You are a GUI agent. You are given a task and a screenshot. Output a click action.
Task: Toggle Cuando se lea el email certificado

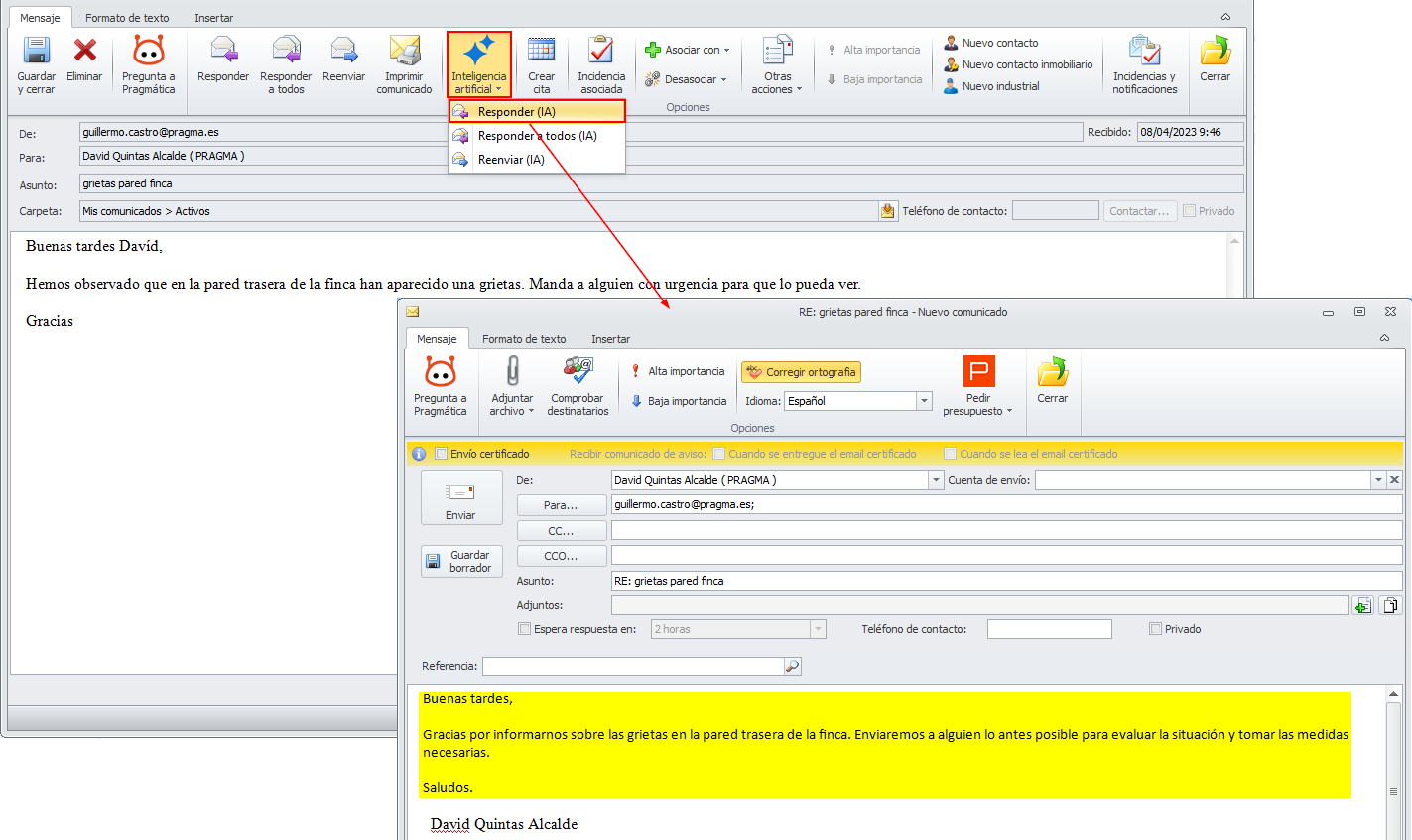click(950, 454)
